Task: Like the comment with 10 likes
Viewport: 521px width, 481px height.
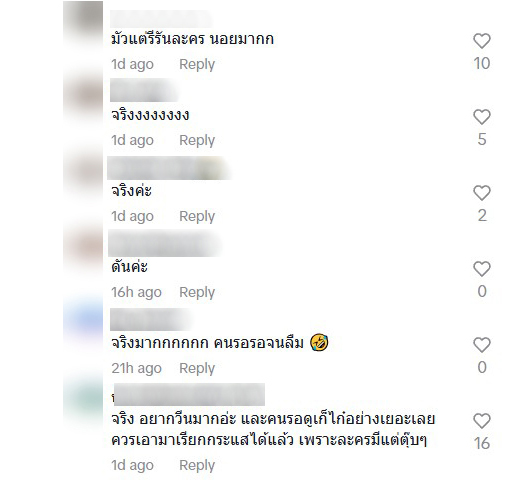Action: 482,41
